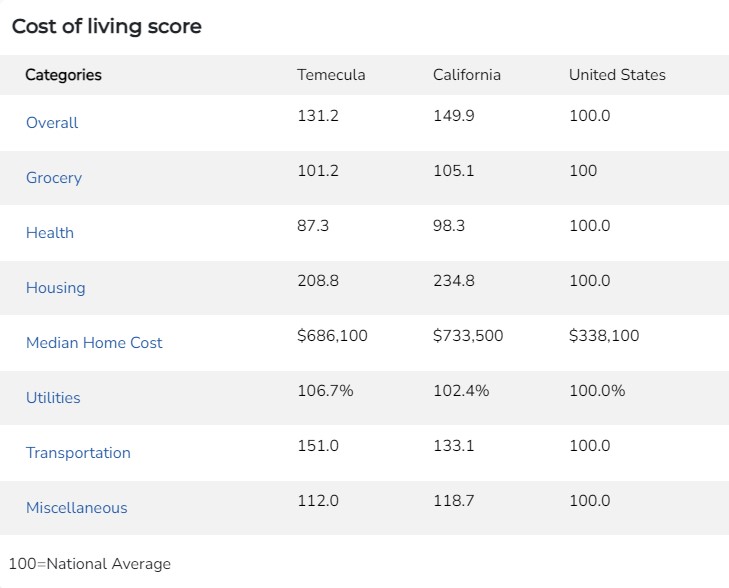Viewport: 729px width, 588px height.
Task: Open the Median Home Cost link
Action: tap(94, 343)
